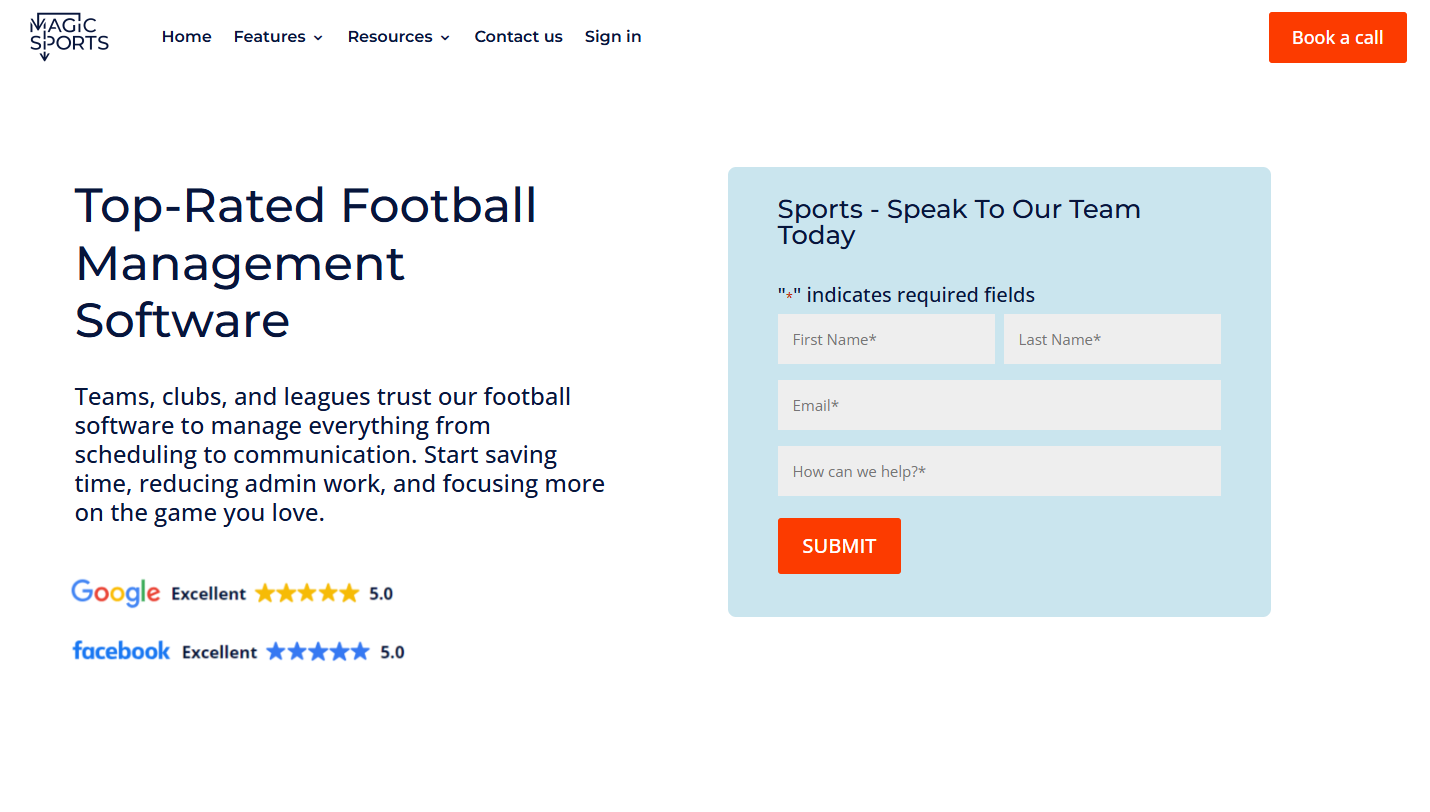This screenshot has height=812, width=1430.
Task: Select the Last Name input field
Action: tap(1111, 339)
